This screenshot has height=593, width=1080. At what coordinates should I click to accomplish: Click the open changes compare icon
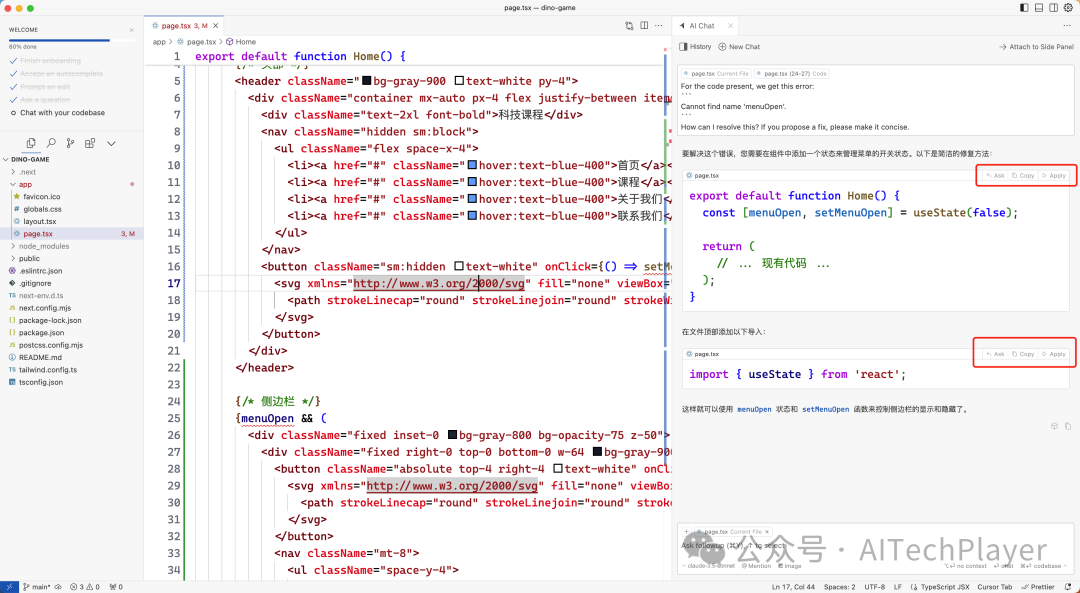click(629, 25)
